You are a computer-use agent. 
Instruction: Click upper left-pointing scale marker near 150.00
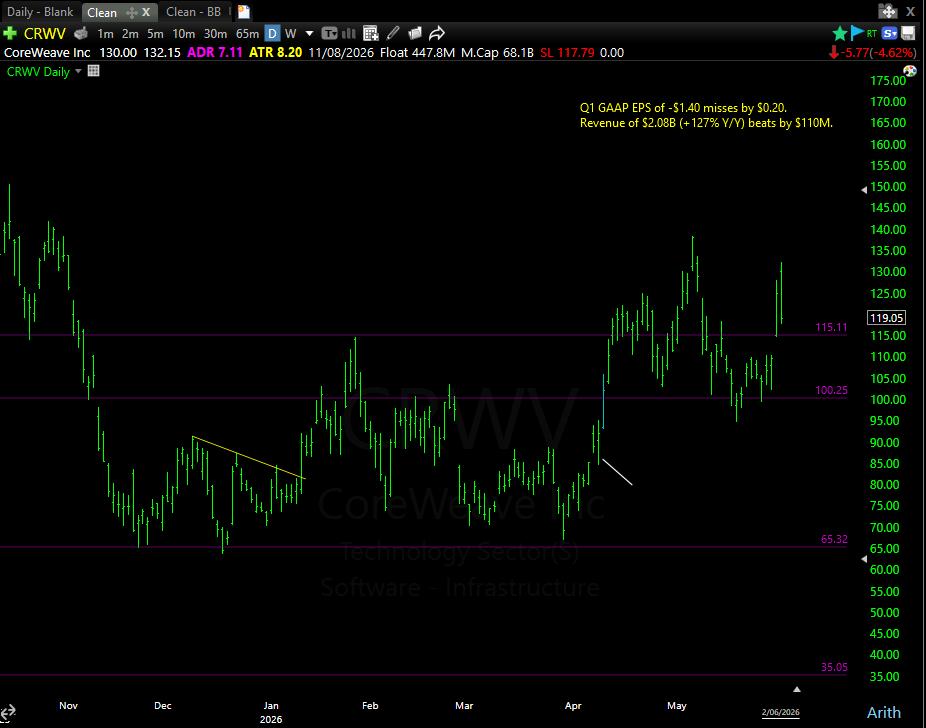864,190
